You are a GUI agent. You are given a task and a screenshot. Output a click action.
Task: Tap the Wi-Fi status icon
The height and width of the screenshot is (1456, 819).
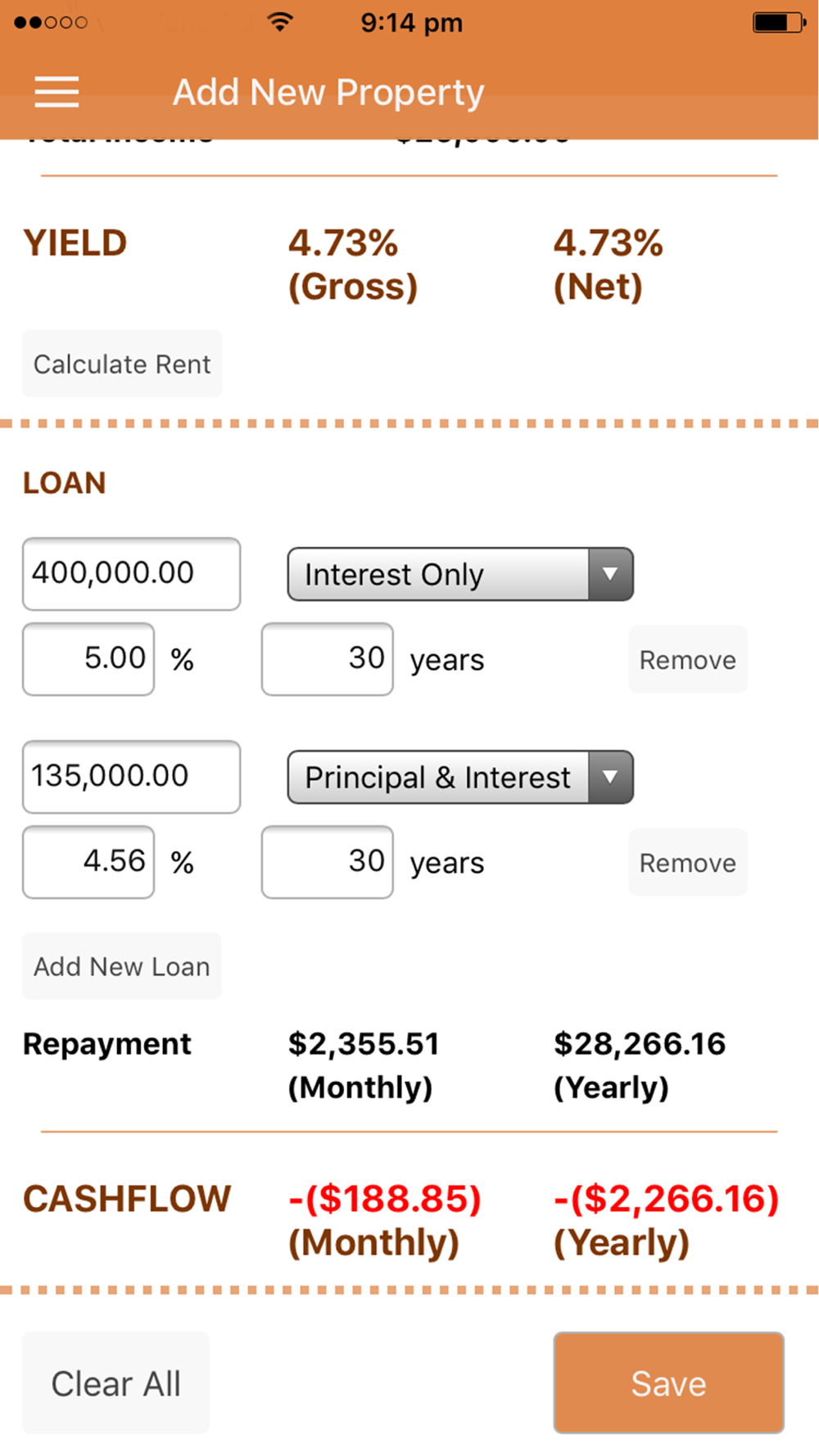click(x=280, y=22)
